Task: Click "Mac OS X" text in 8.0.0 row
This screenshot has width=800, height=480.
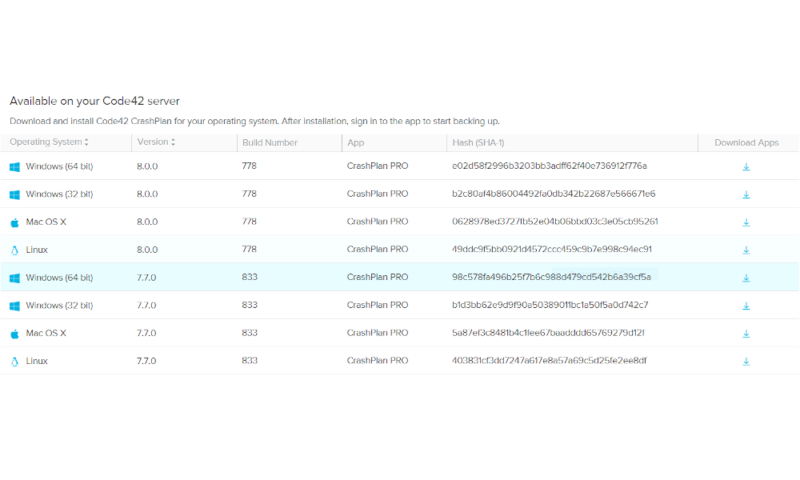Action: [46, 222]
